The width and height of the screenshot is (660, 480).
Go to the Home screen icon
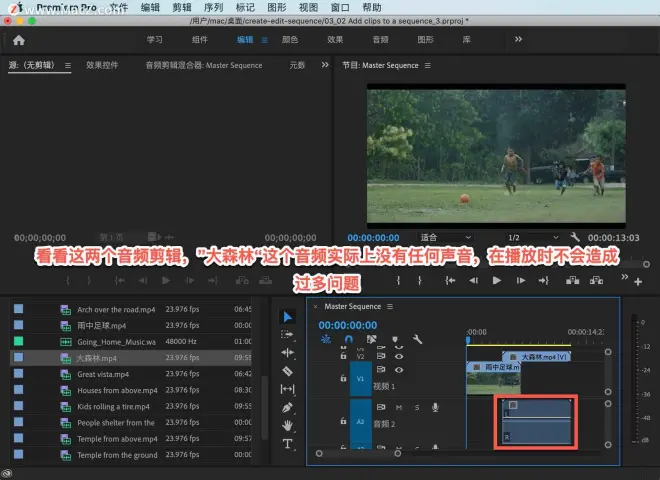pyautogui.click(x=19, y=40)
